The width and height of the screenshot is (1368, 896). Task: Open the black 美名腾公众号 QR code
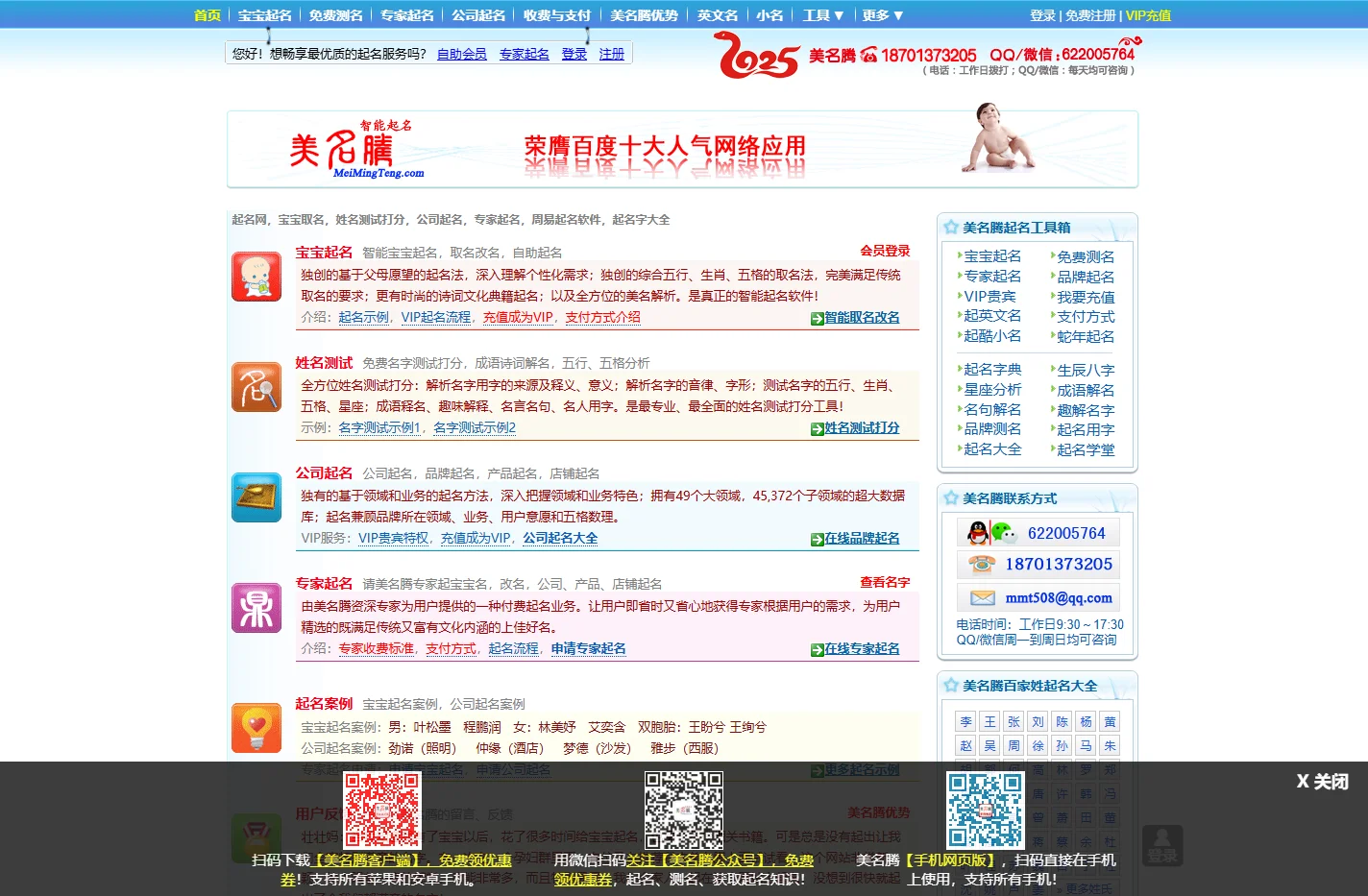point(684,811)
